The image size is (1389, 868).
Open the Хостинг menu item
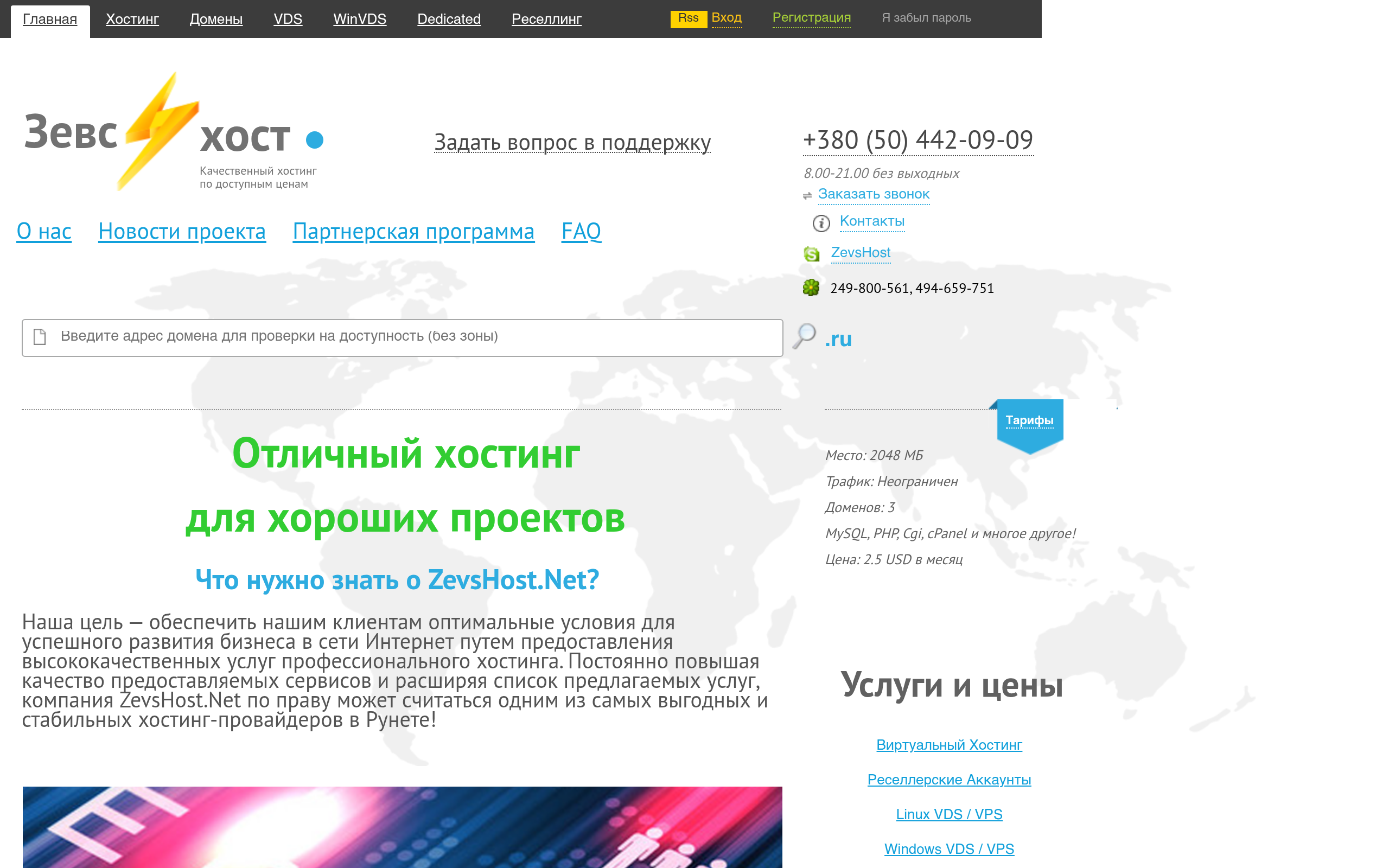click(x=132, y=20)
